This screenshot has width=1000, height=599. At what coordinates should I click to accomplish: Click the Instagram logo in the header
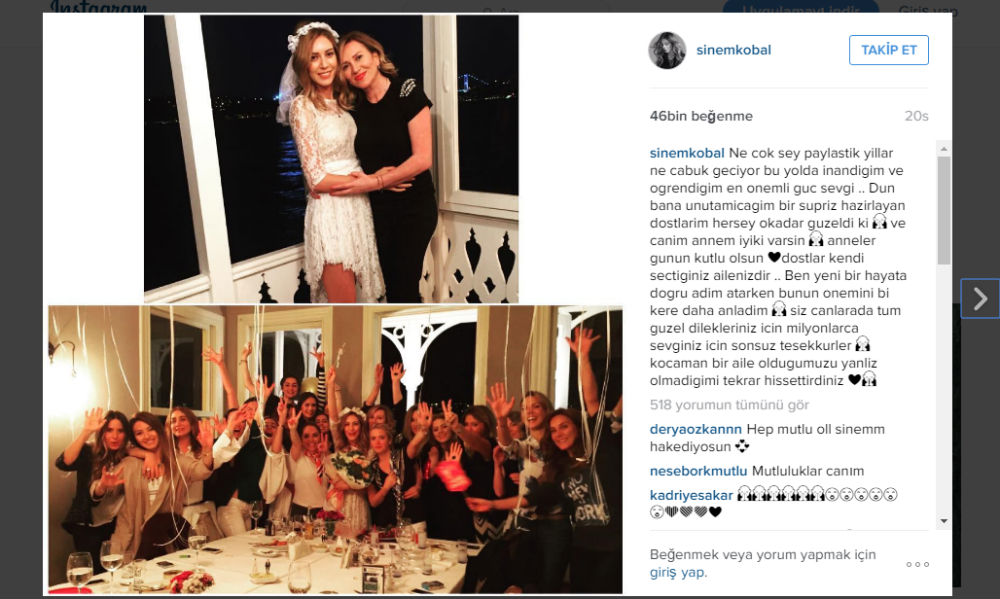pos(99,7)
